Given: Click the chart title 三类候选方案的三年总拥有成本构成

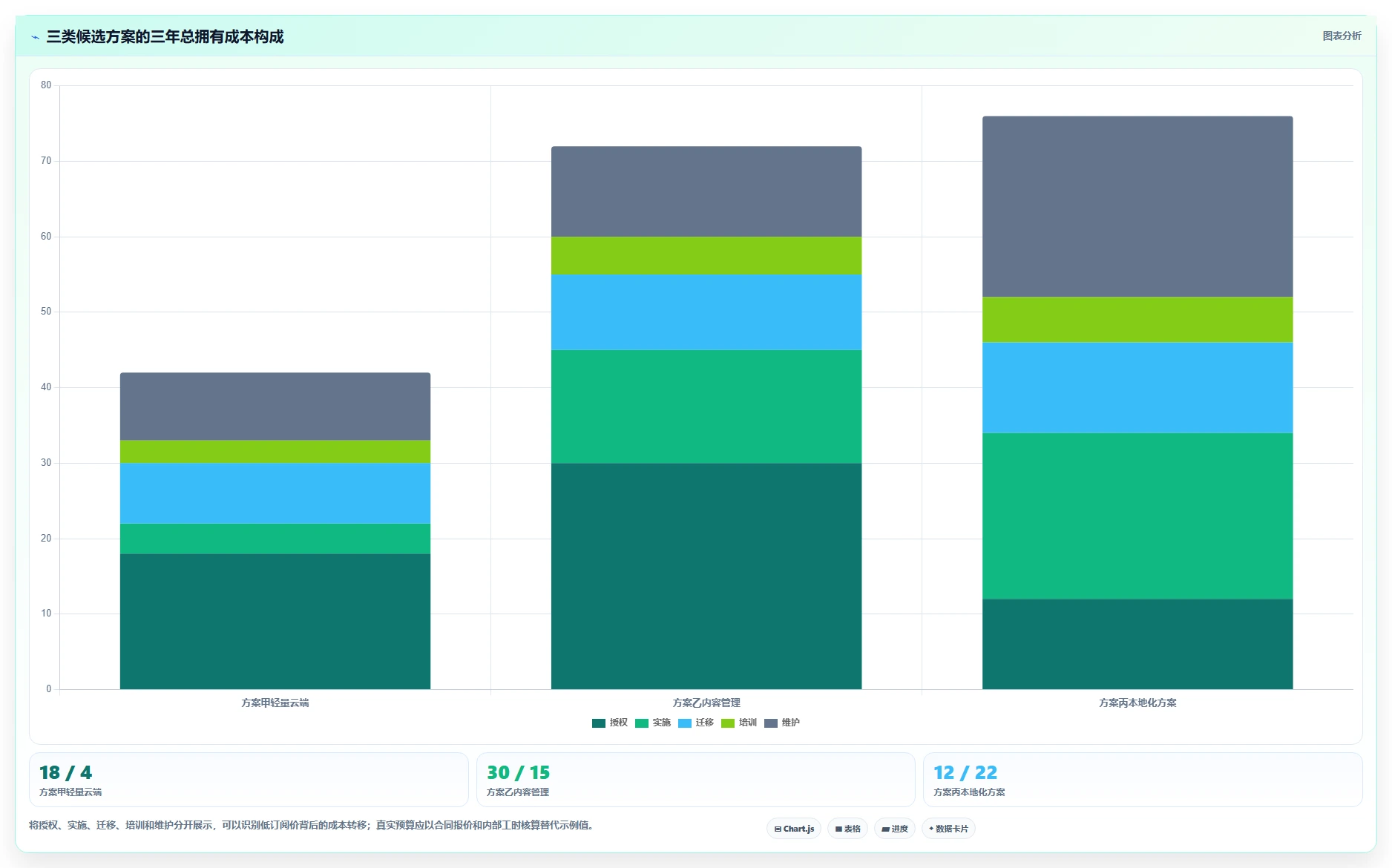Looking at the screenshot, I should pos(165,37).
